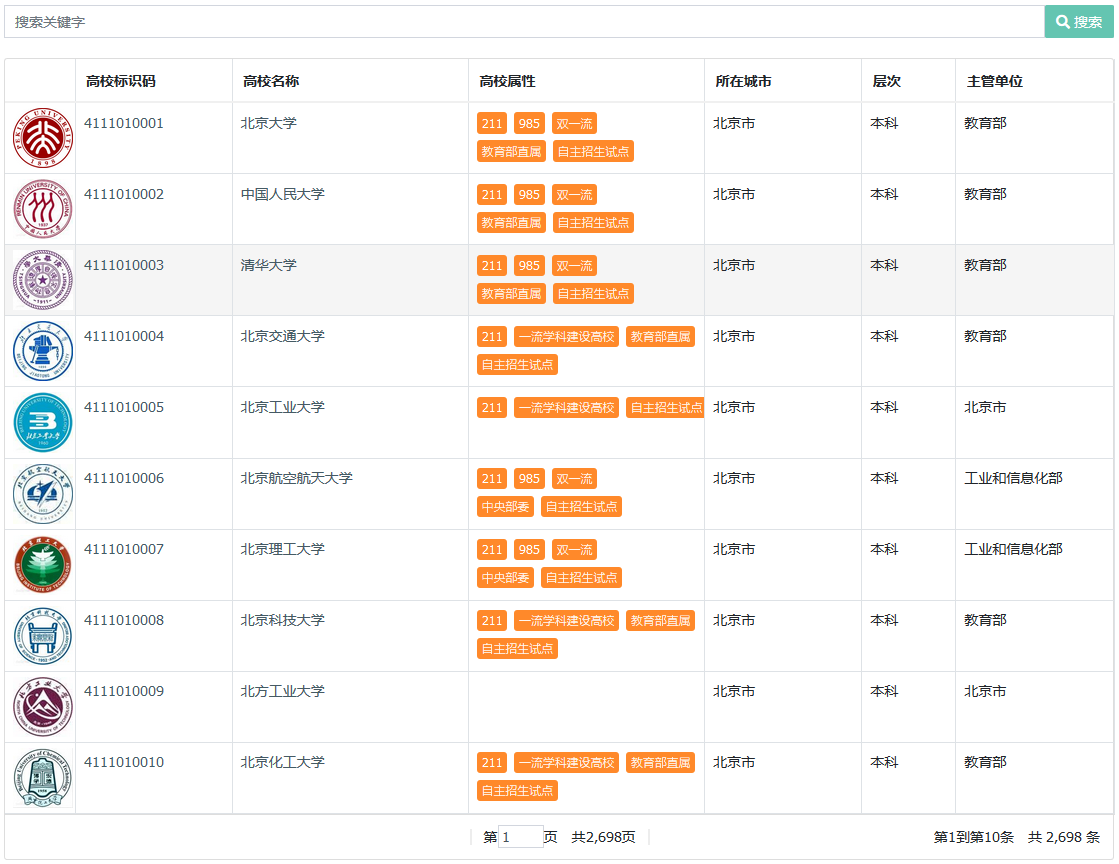Click the 搜索 search button
The height and width of the screenshot is (864, 1119).
(x=1078, y=22)
